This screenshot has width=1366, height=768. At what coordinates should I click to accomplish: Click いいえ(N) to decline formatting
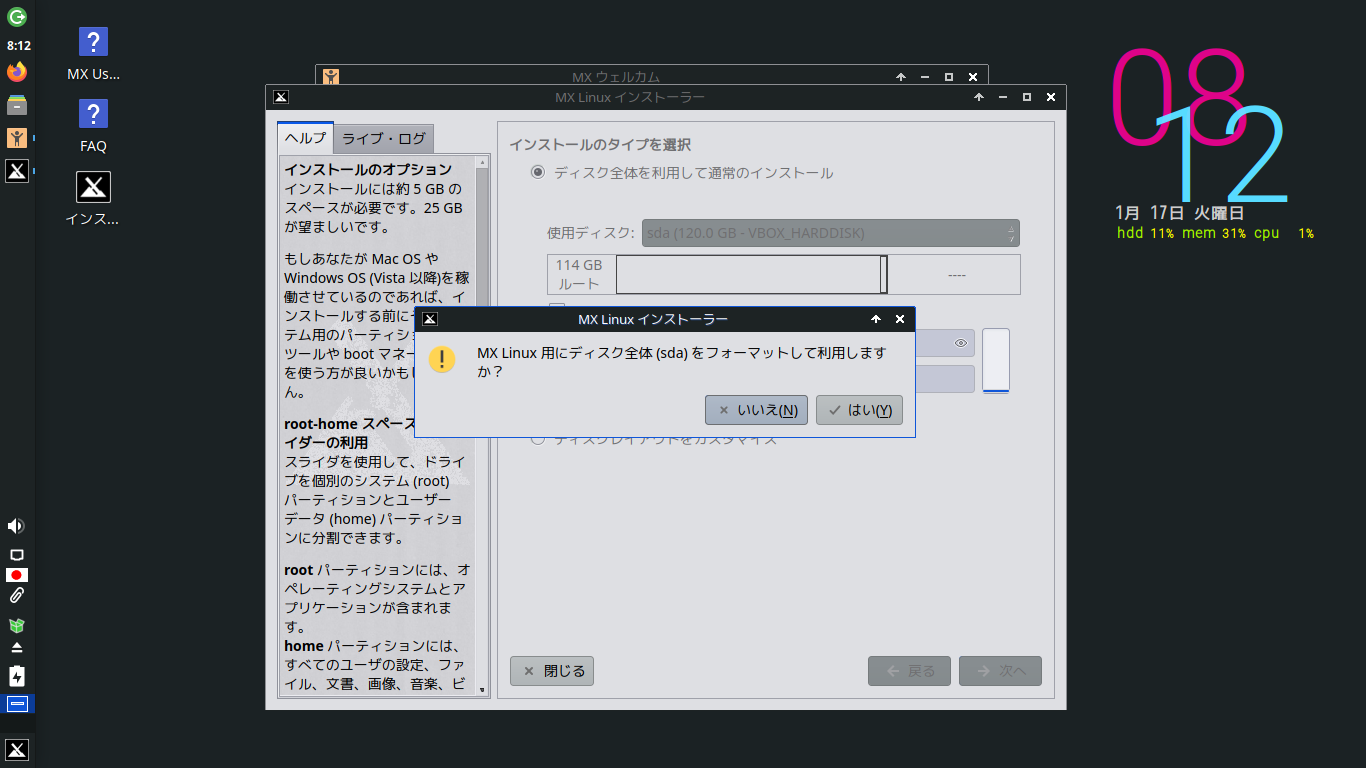pyautogui.click(x=757, y=410)
